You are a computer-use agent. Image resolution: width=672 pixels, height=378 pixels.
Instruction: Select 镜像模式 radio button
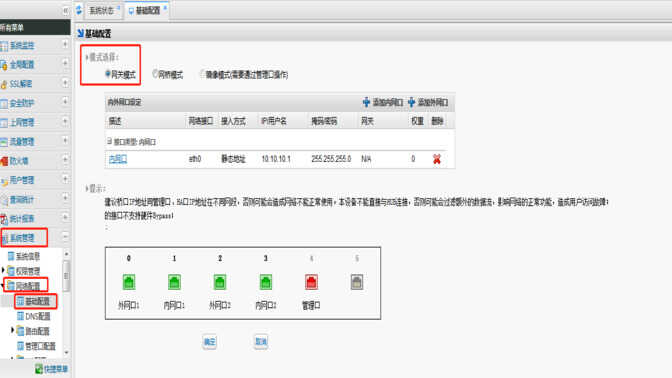[x=202, y=74]
